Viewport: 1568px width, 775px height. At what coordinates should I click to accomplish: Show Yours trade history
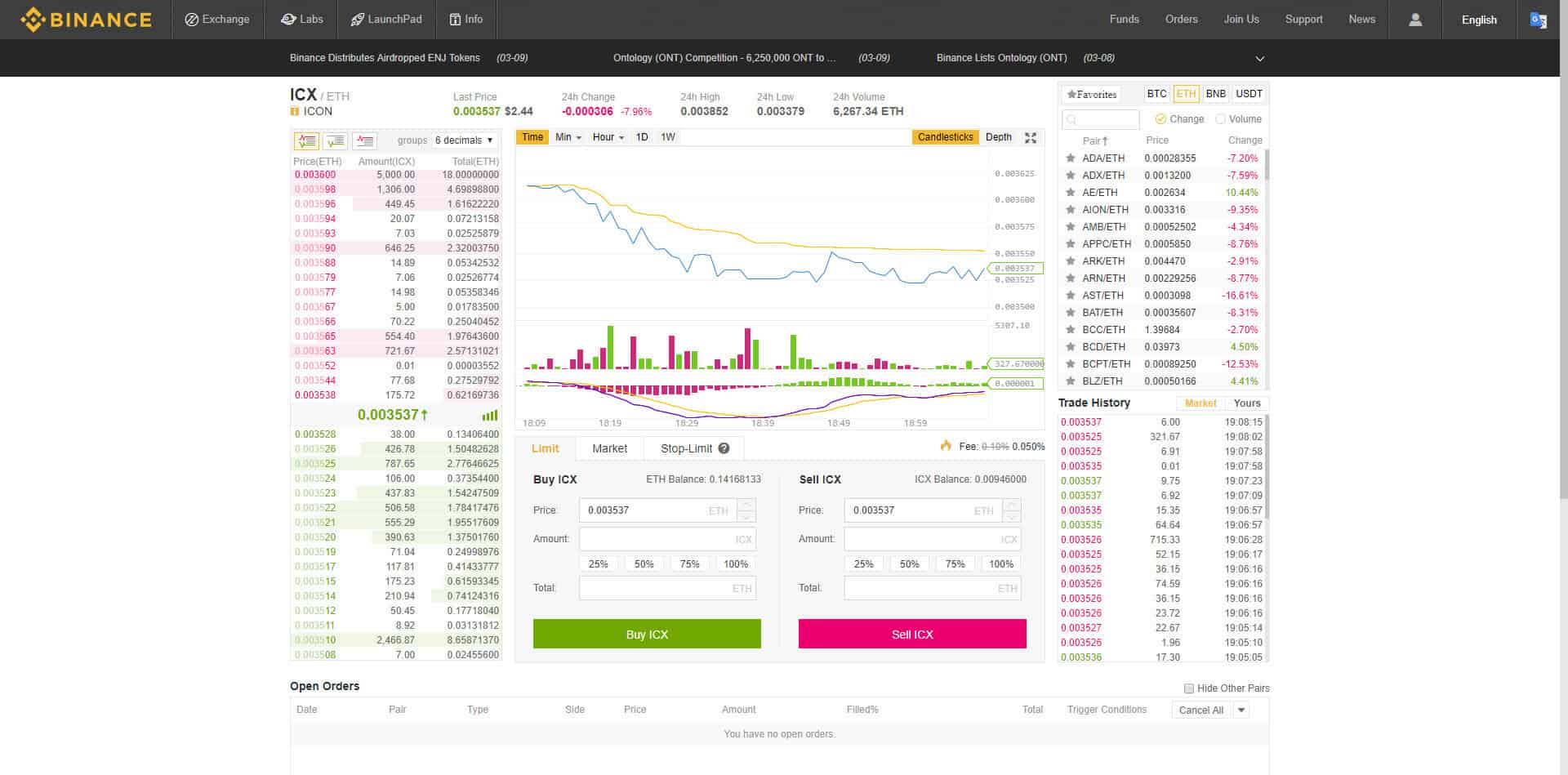(1247, 403)
